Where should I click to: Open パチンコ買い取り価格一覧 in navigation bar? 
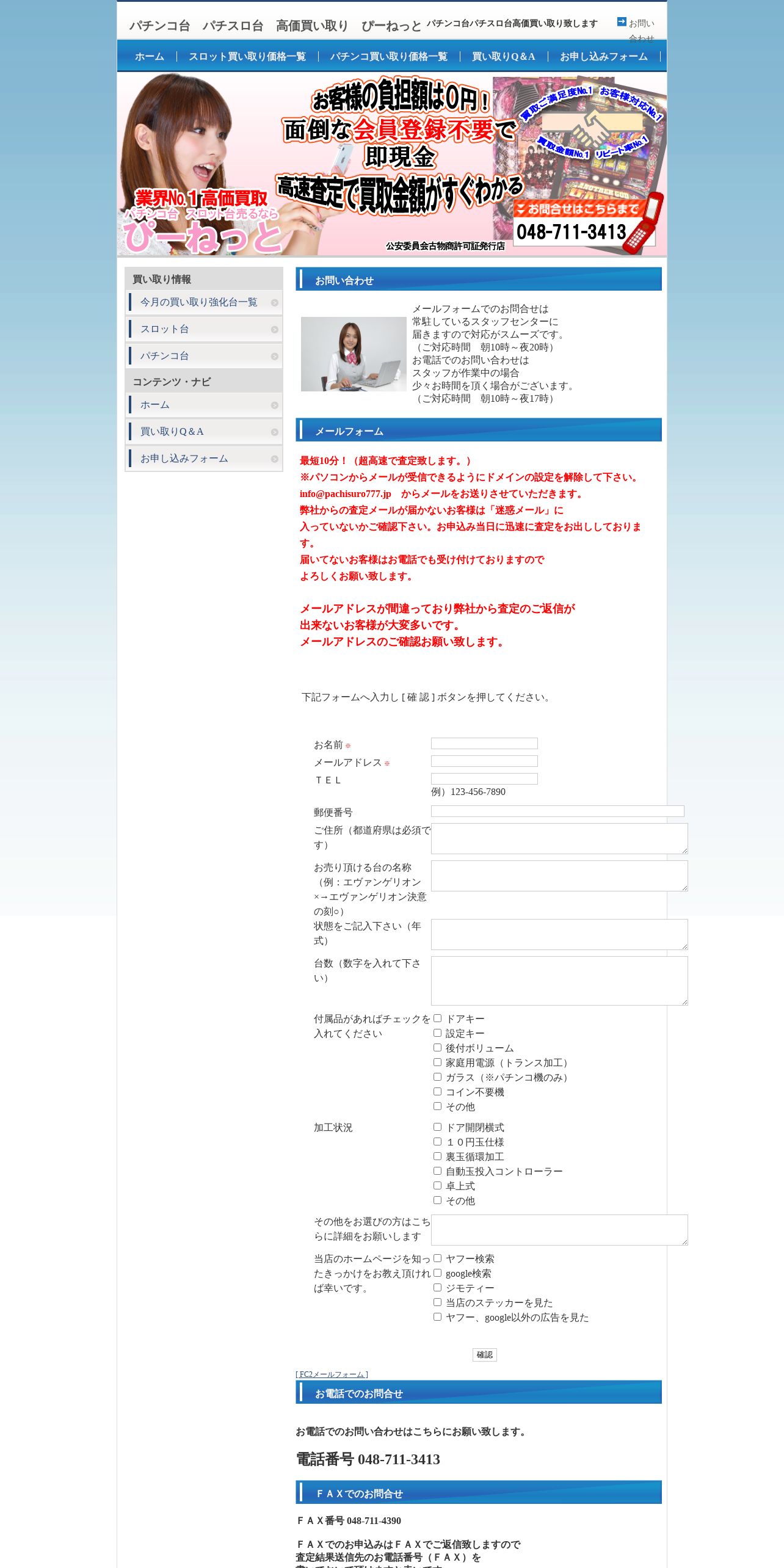tap(389, 57)
